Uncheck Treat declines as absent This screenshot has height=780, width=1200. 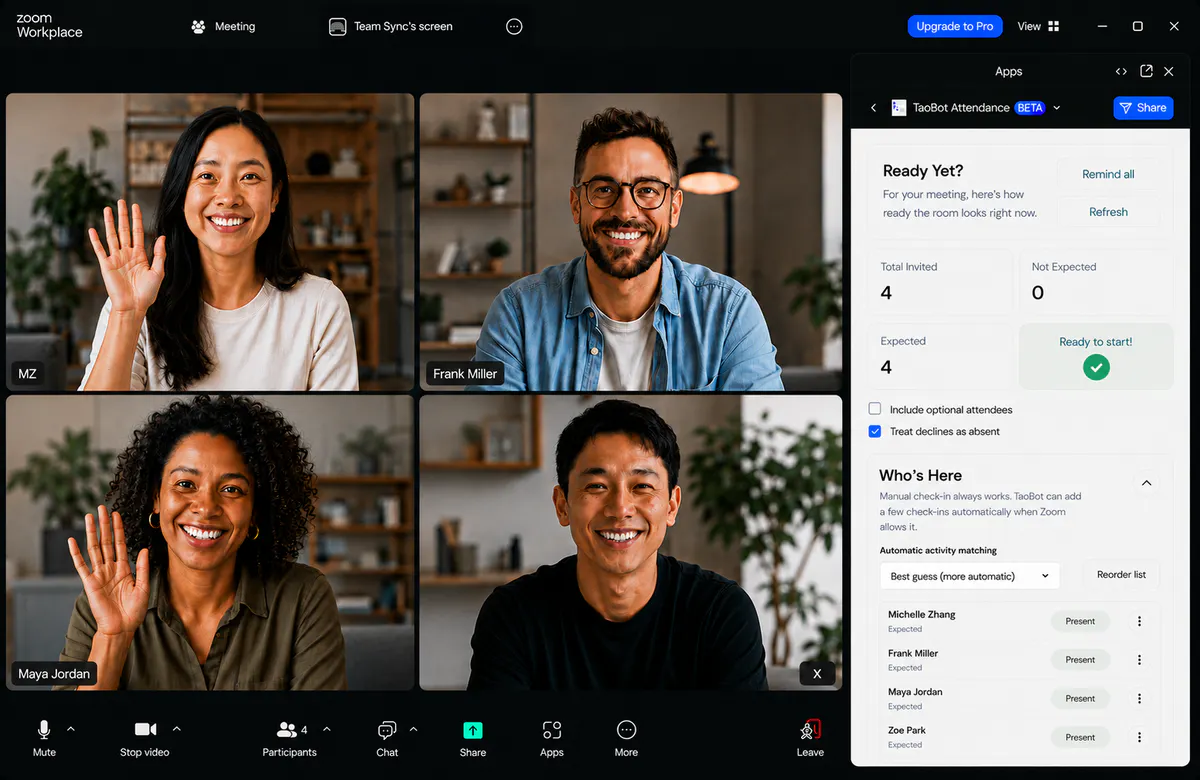tap(875, 431)
